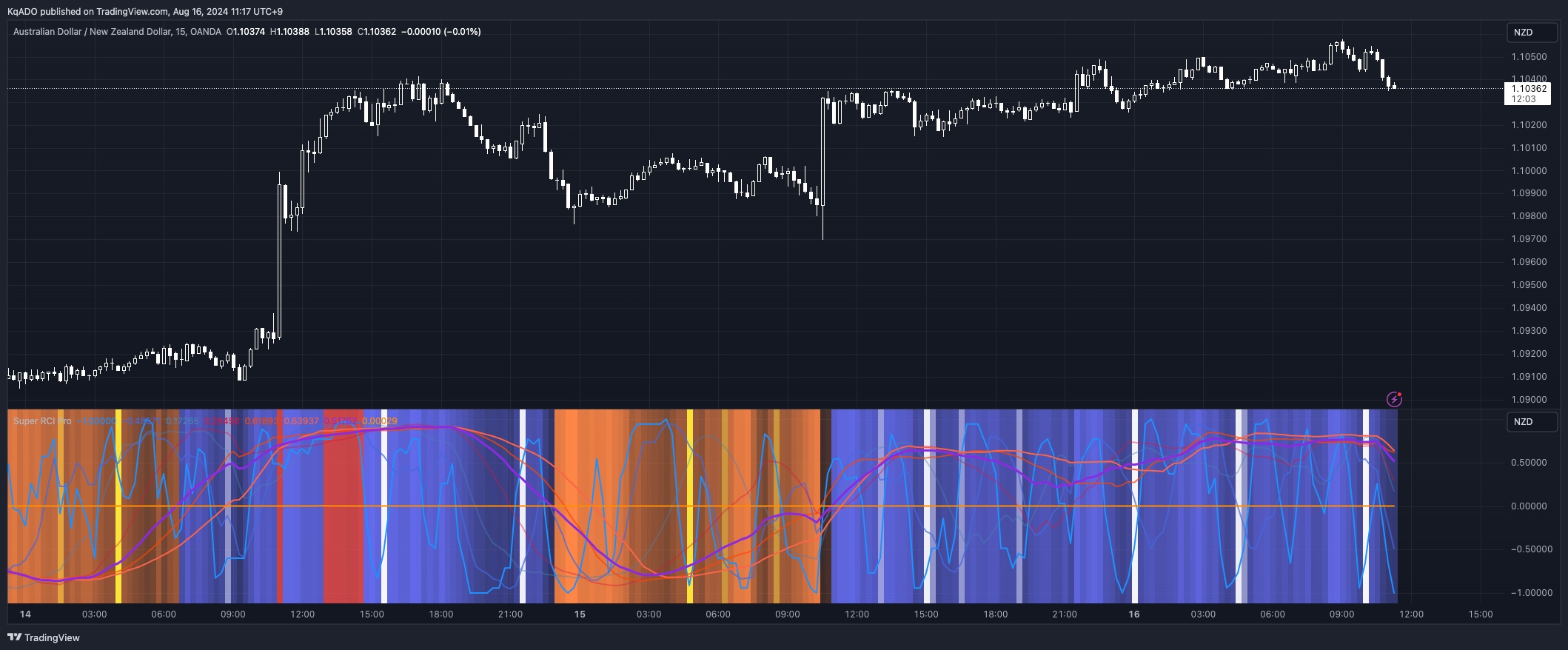Click the 0.50000 label on the indicator scale
This screenshot has width=1568, height=650.
coord(1529,463)
